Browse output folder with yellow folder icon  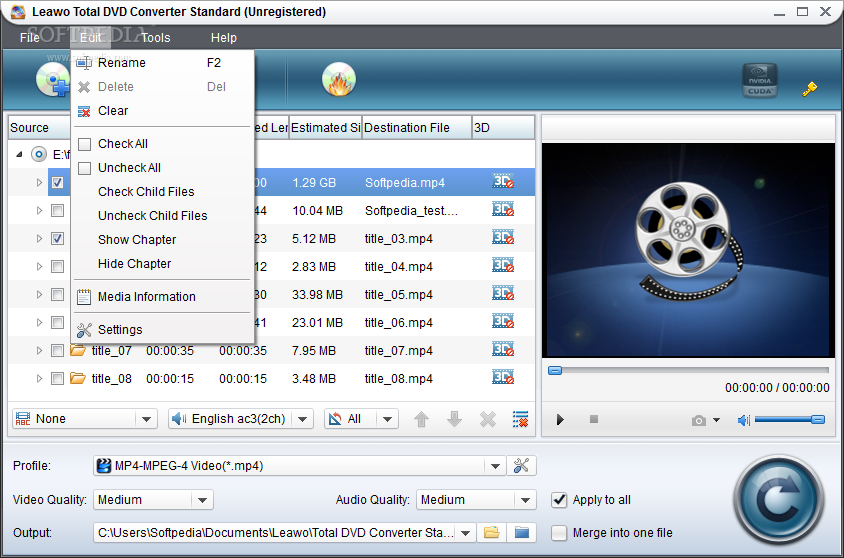tap(491, 533)
